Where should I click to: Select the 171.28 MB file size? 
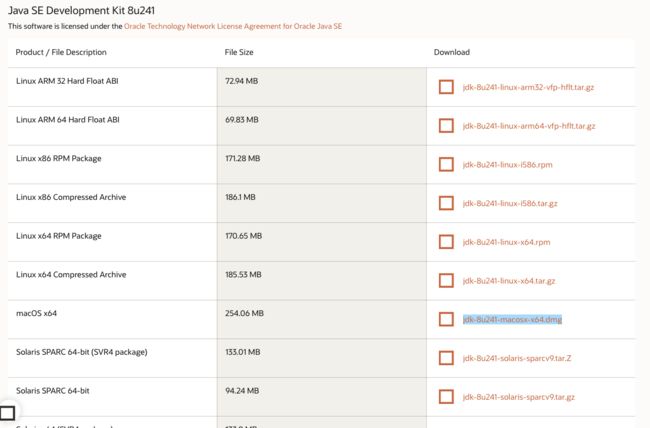[x=243, y=158]
